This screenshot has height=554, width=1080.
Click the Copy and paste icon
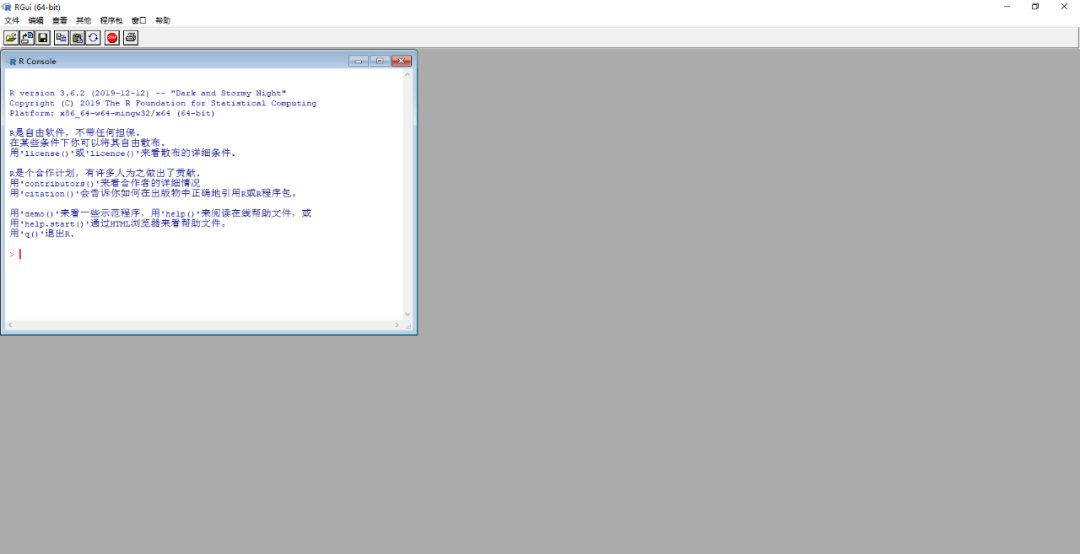(93, 37)
